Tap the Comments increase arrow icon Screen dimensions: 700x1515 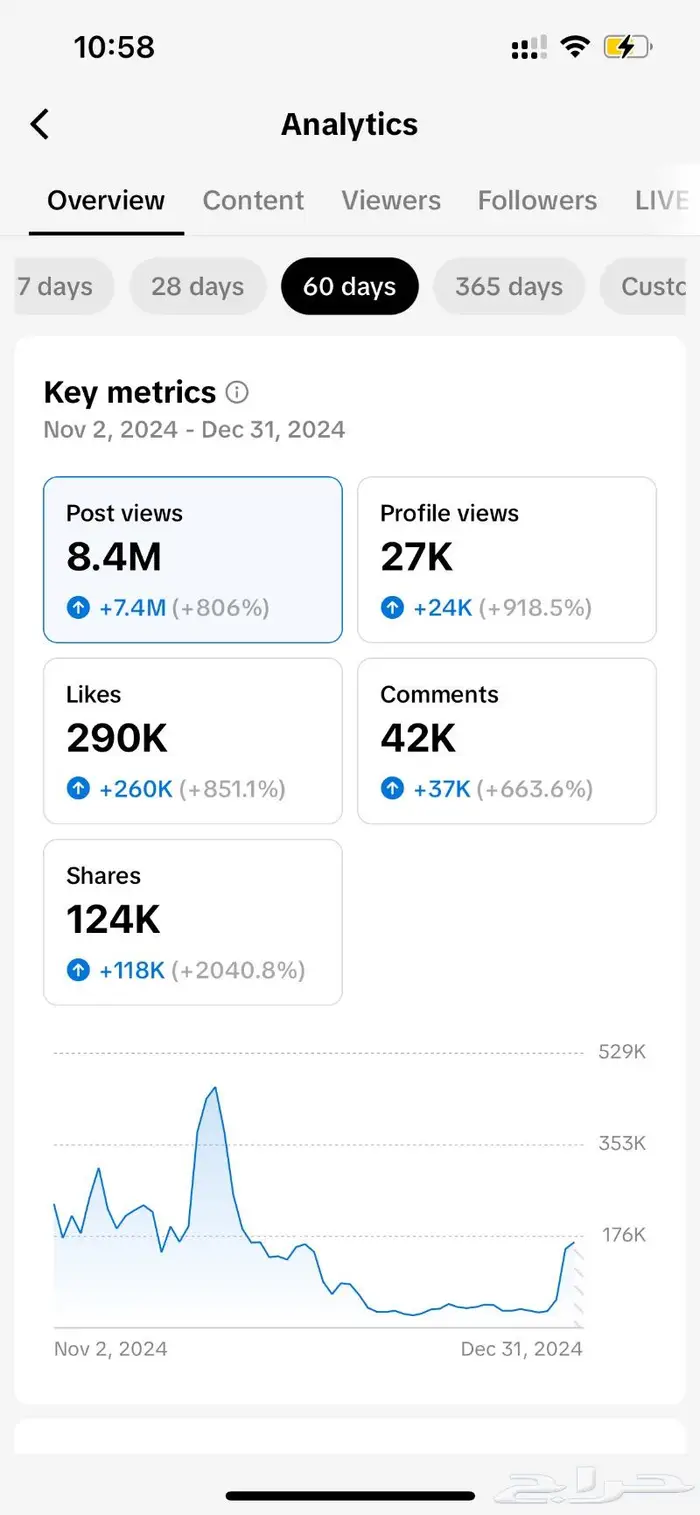click(392, 789)
